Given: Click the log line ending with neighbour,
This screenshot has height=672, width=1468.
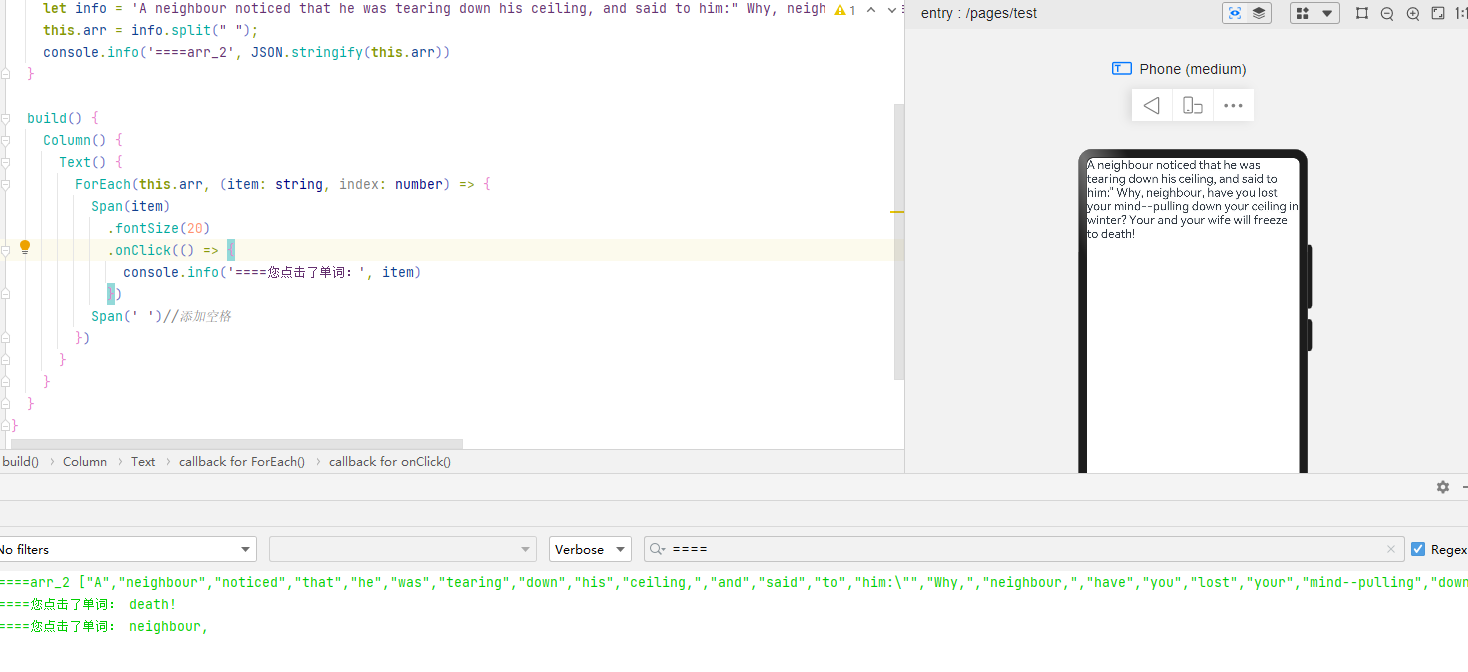Looking at the screenshot, I should 104,627.
